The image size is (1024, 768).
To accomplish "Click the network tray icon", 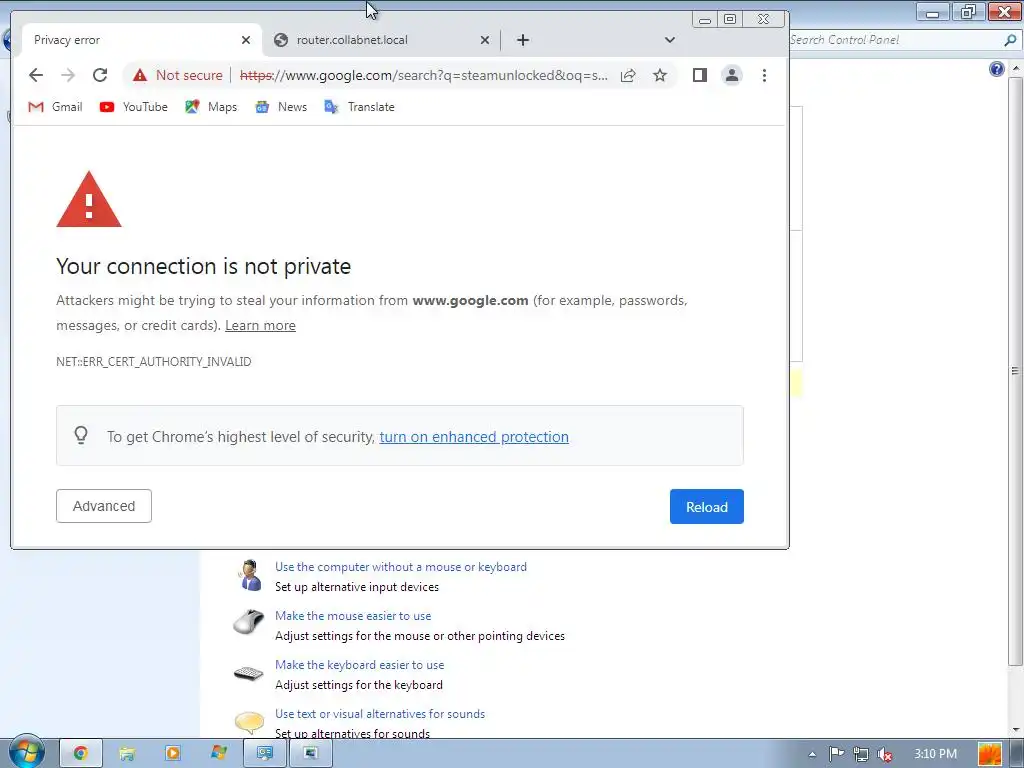I will pos(861,754).
